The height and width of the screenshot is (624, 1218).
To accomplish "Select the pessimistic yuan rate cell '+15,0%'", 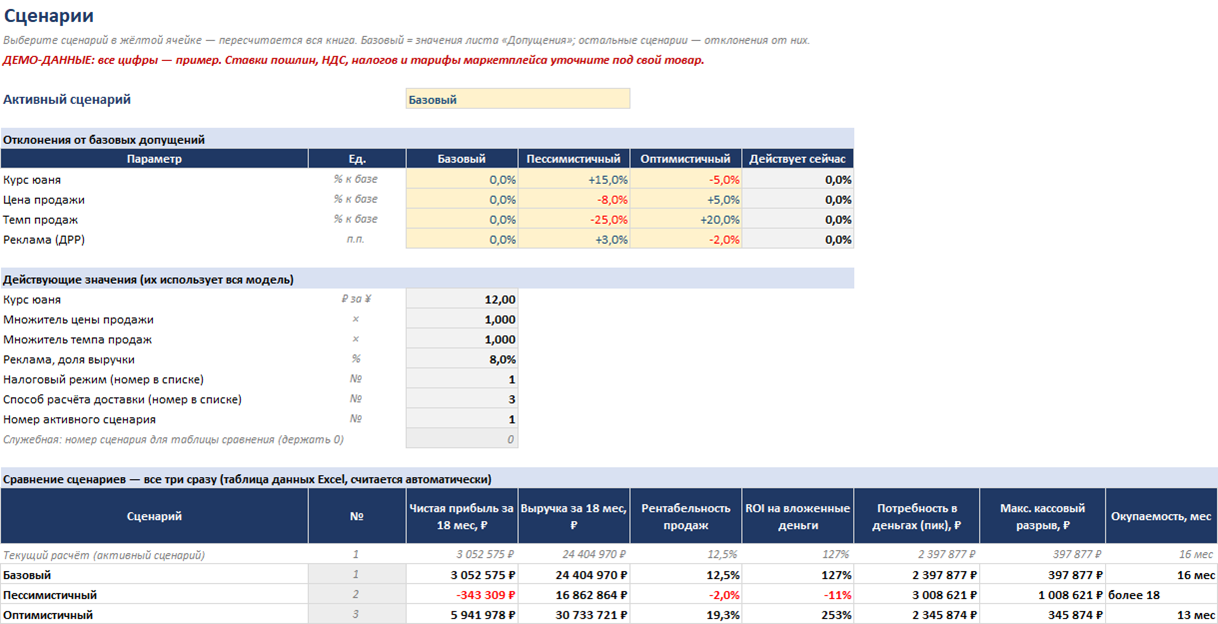I will (574, 180).
